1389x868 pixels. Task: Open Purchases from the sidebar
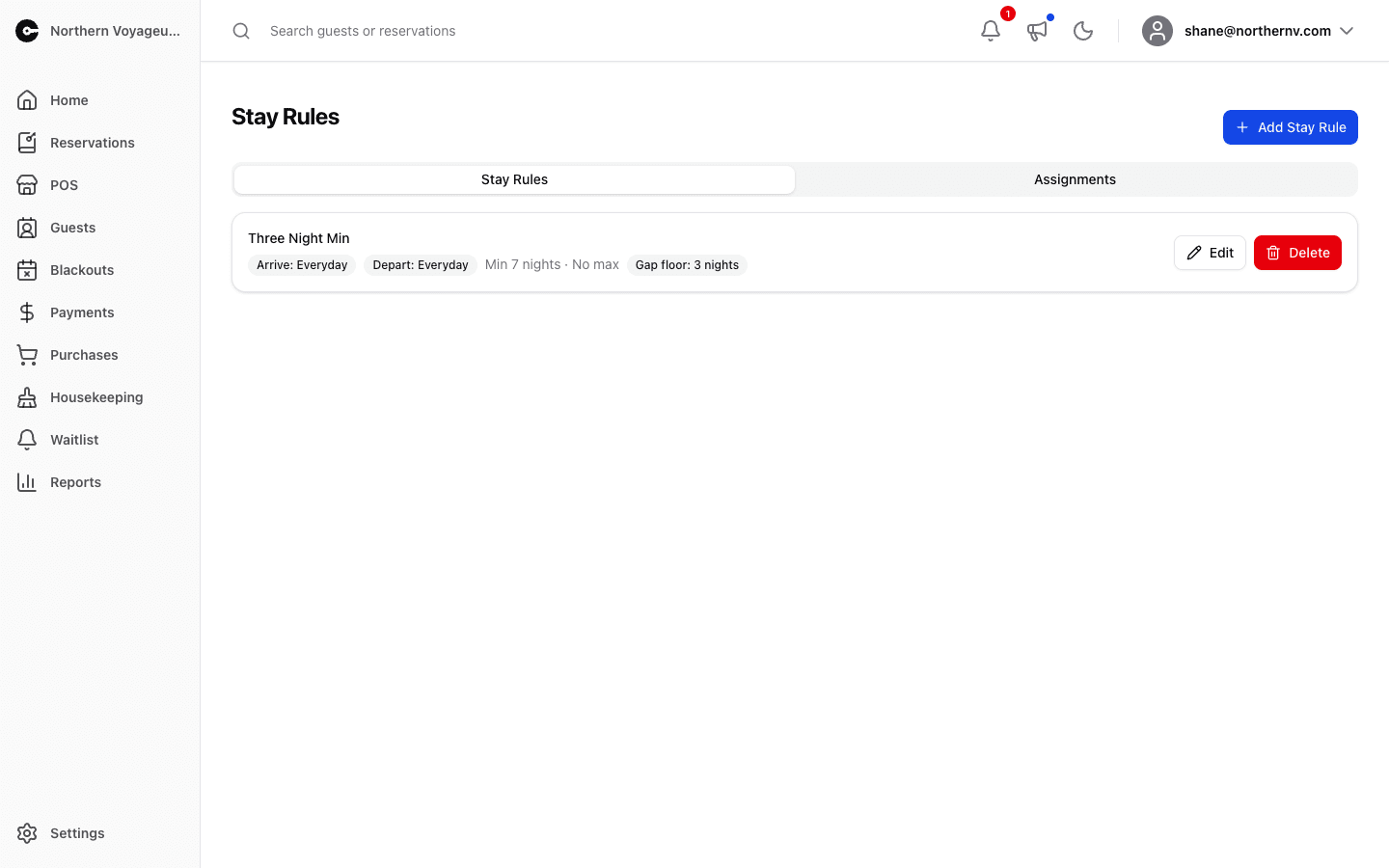click(x=100, y=355)
